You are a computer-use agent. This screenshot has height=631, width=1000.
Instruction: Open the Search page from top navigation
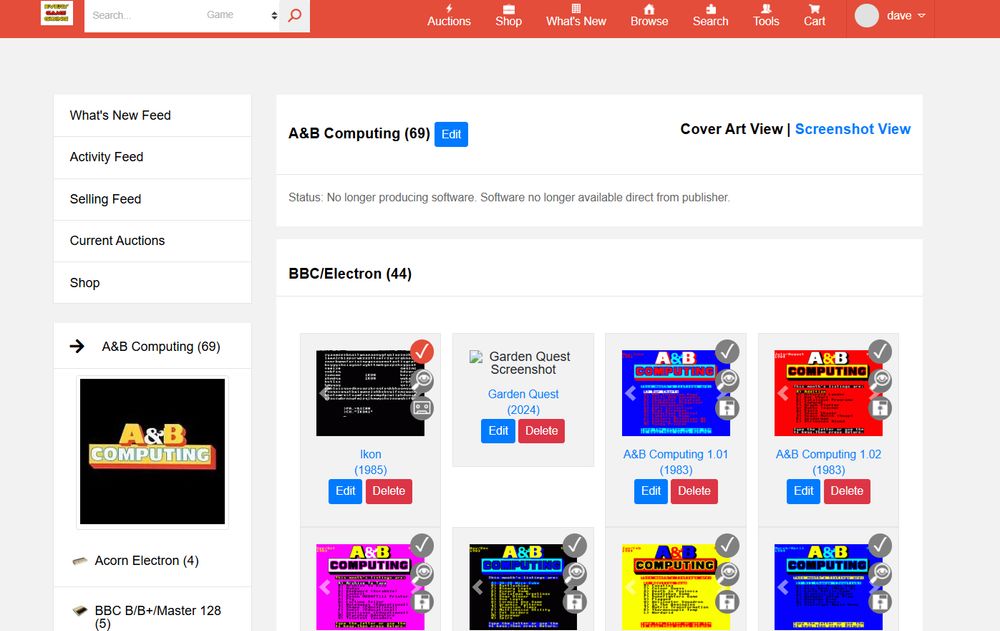pyautogui.click(x=710, y=15)
